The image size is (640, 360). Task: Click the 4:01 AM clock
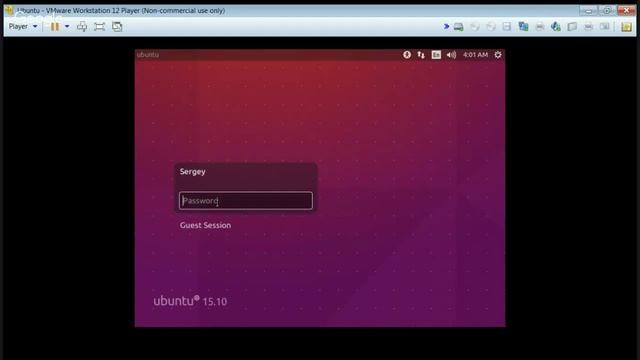(x=475, y=55)
